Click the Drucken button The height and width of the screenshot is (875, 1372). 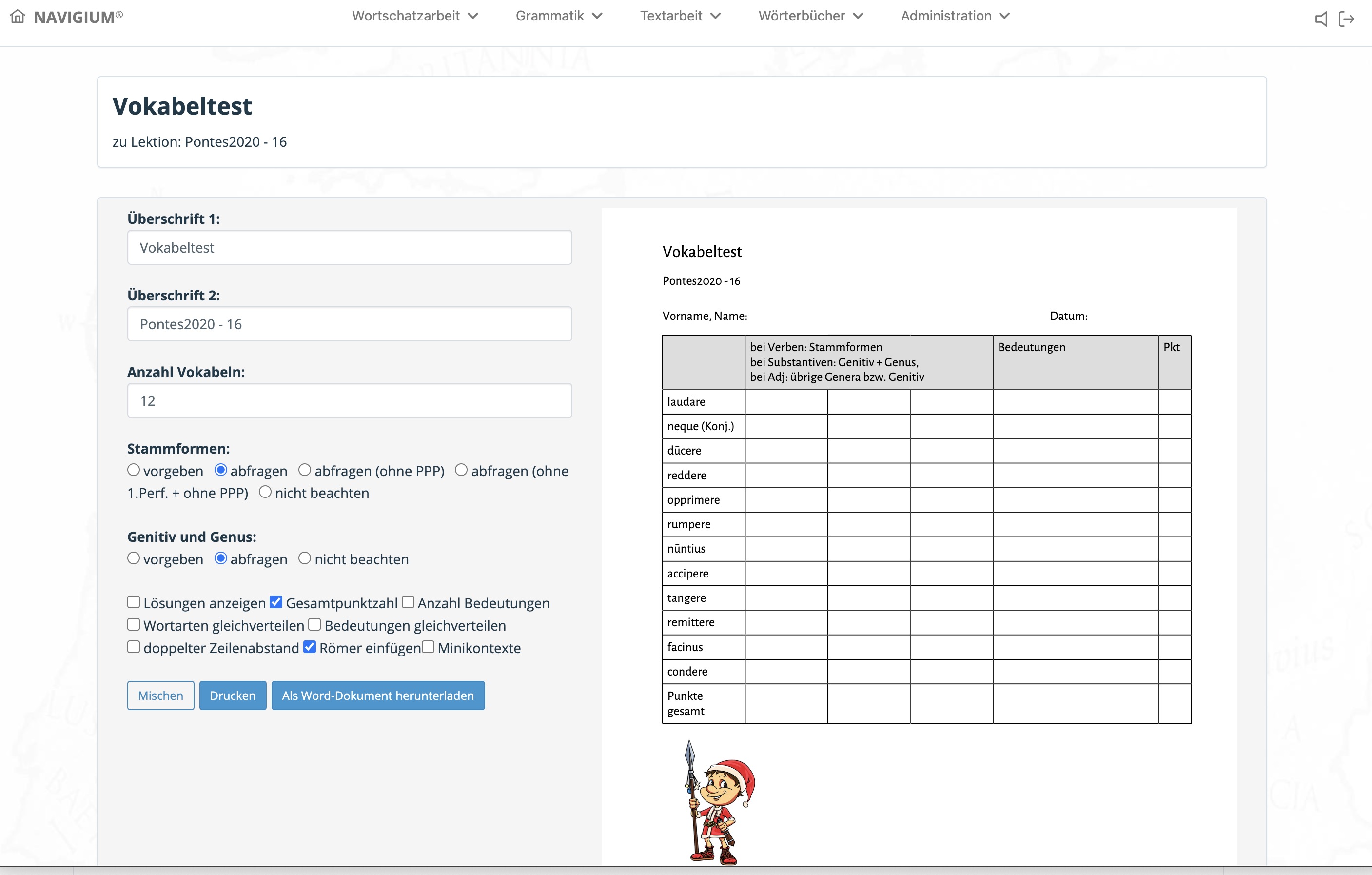(x=233, y=696)
